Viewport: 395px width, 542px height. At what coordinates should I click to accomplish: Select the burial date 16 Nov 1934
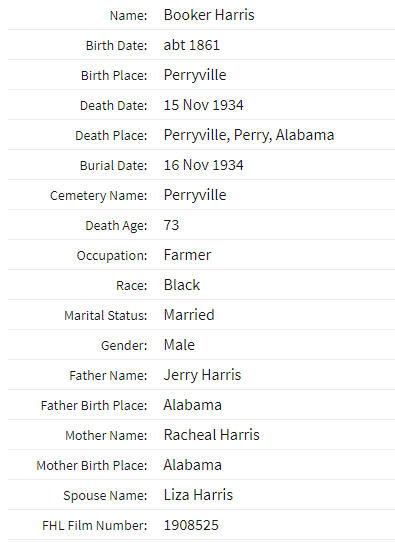(204, 165)
